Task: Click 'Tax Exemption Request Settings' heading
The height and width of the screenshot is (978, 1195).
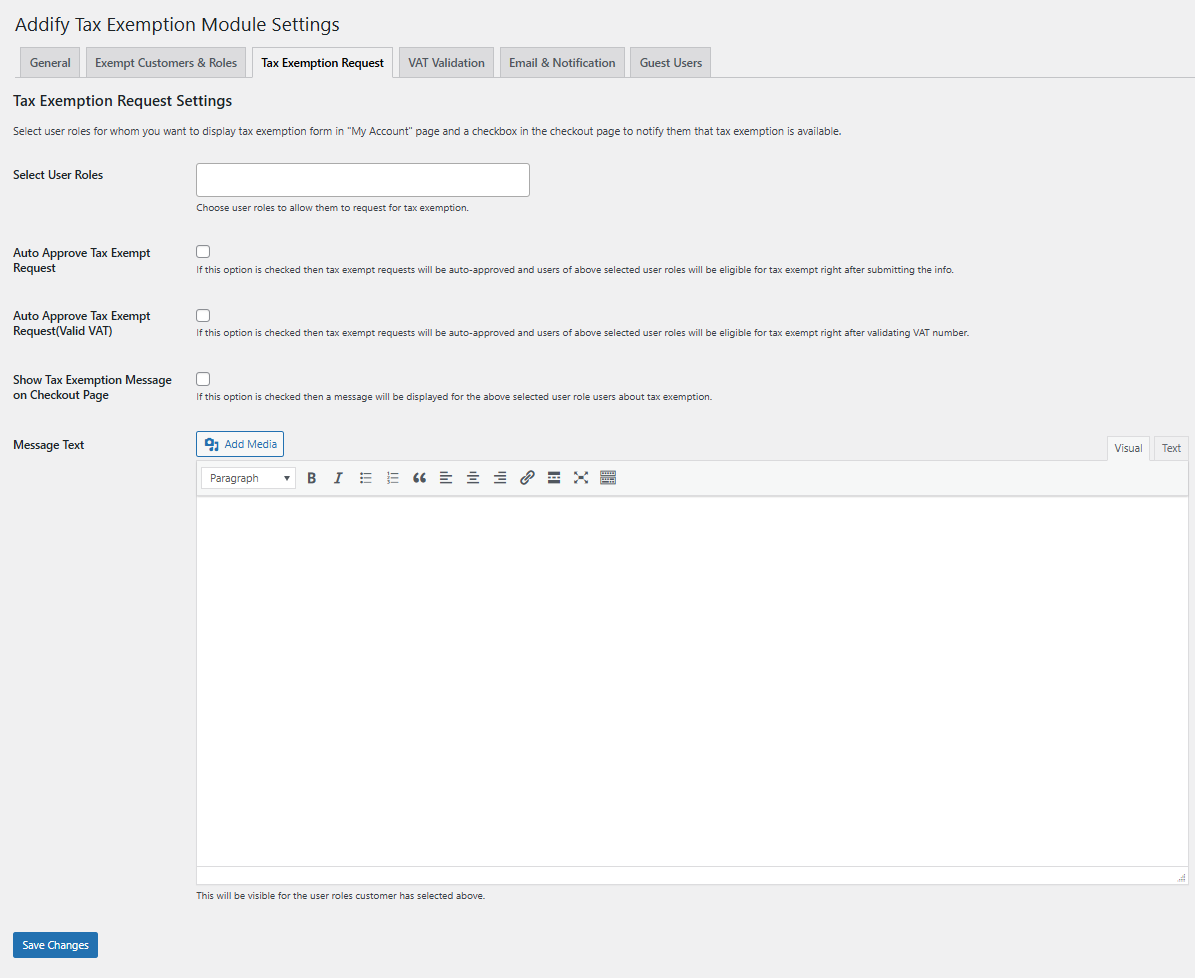Action: click(123, 101)
